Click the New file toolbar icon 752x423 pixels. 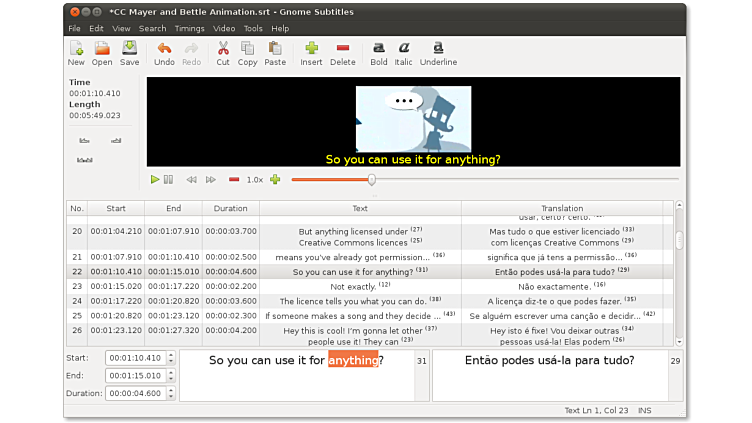click(x=76, y=52)
